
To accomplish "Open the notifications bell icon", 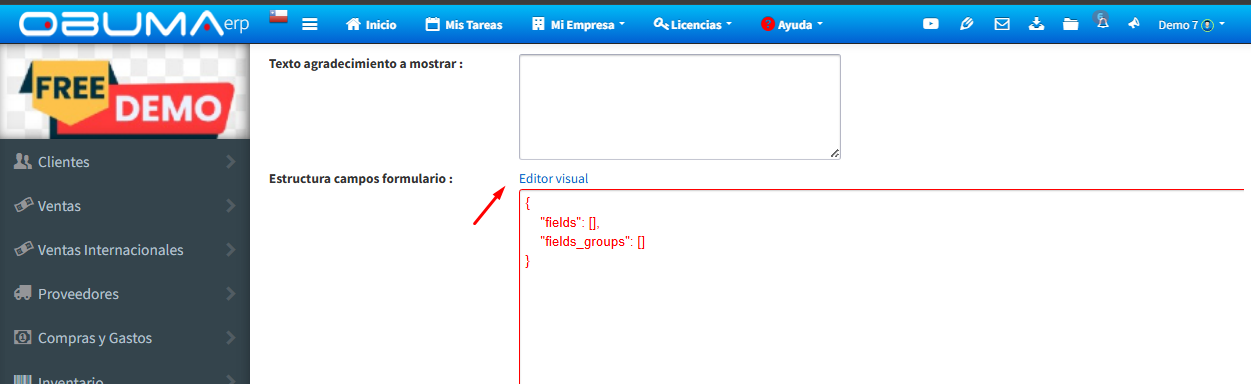I will point(1102,21).
